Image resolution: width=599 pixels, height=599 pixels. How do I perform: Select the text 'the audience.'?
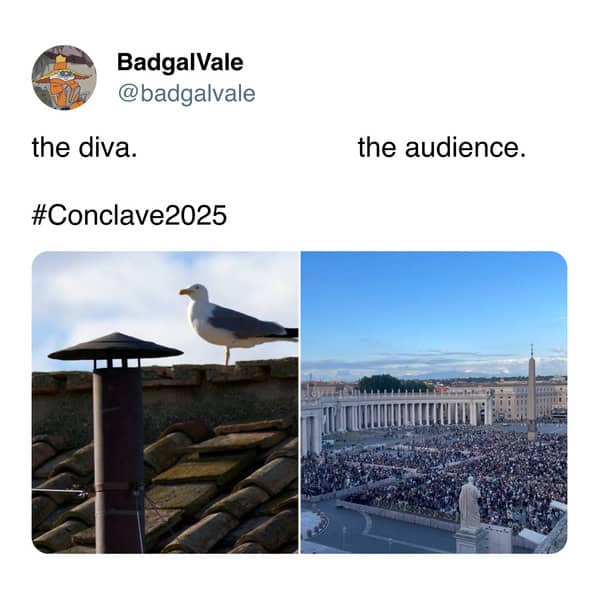442,147
